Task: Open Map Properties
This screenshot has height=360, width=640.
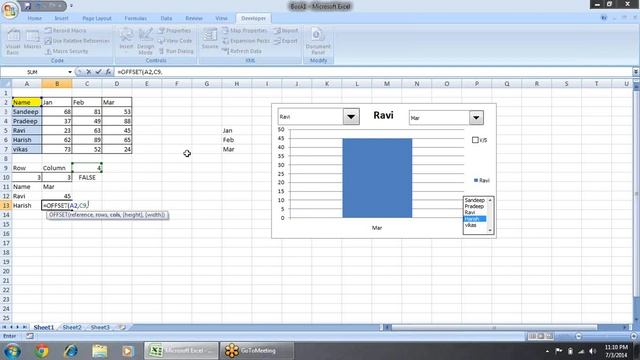Action: point(244,31)
